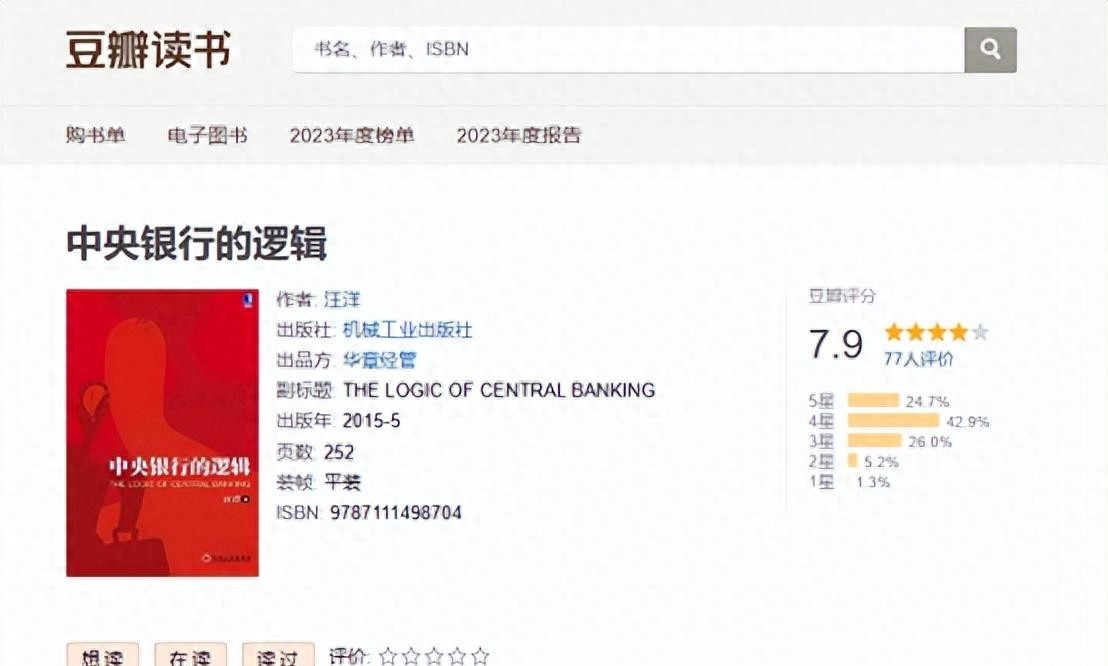Click the 读过 button

(278, 655)
